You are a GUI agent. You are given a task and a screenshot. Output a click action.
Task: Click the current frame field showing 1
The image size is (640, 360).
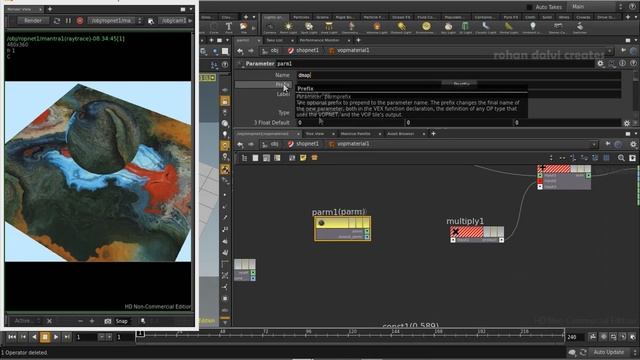[87, 337]
